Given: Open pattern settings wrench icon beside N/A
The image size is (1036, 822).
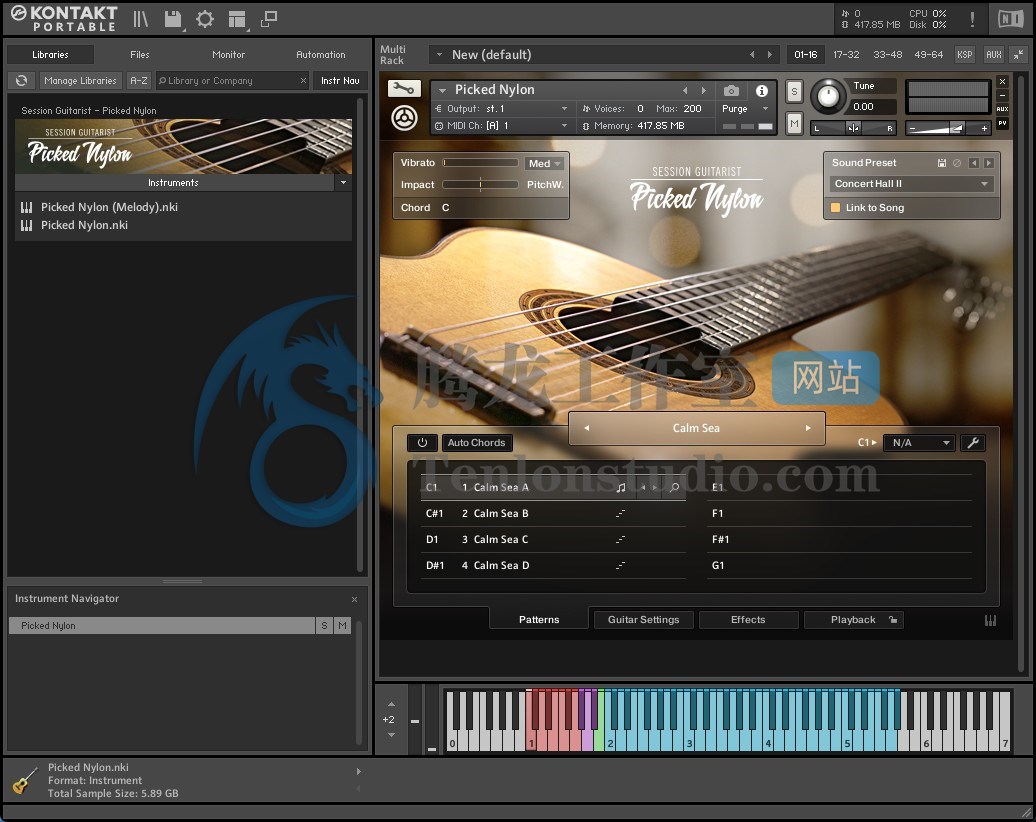Looking at the screenshot, I should pos(973,443).
